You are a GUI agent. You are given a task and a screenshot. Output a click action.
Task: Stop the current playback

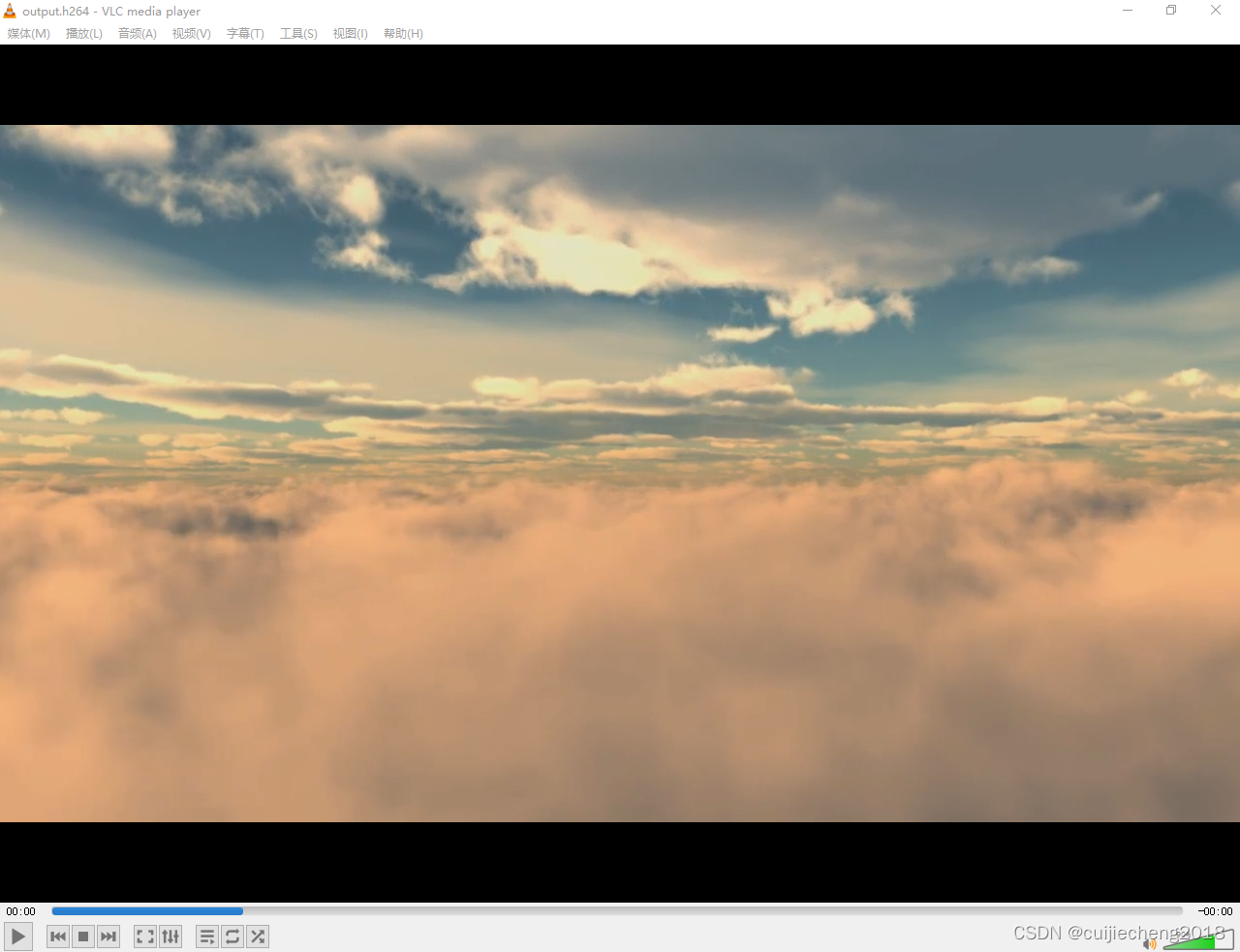(x=82, y=937)
